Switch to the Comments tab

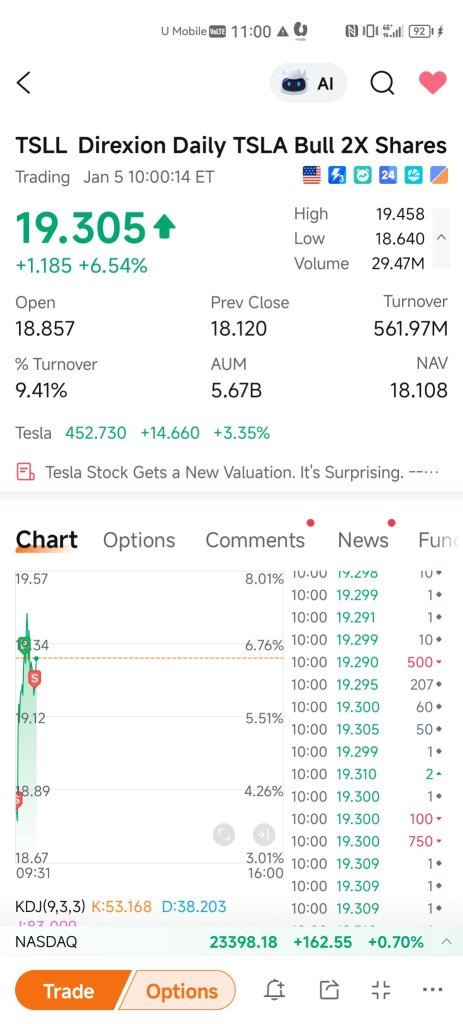(x=255, y=540)
